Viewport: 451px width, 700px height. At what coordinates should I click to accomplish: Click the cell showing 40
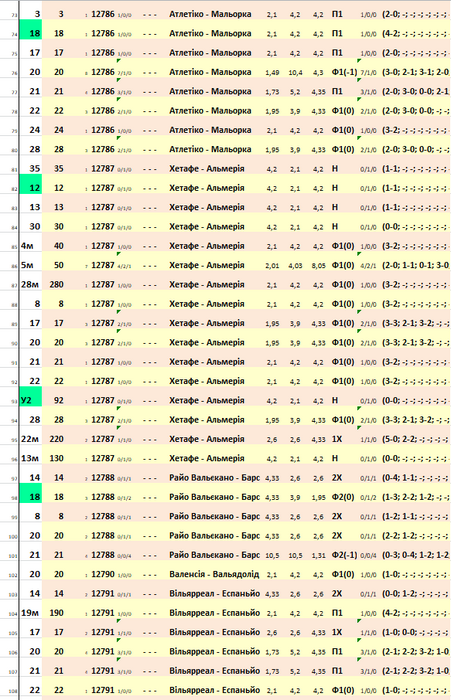click(x=56, y=246)
